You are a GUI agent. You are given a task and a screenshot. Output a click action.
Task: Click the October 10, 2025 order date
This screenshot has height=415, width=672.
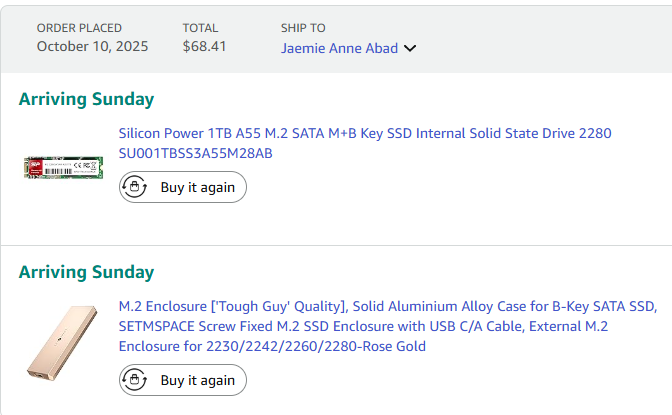tap(92, 46)
